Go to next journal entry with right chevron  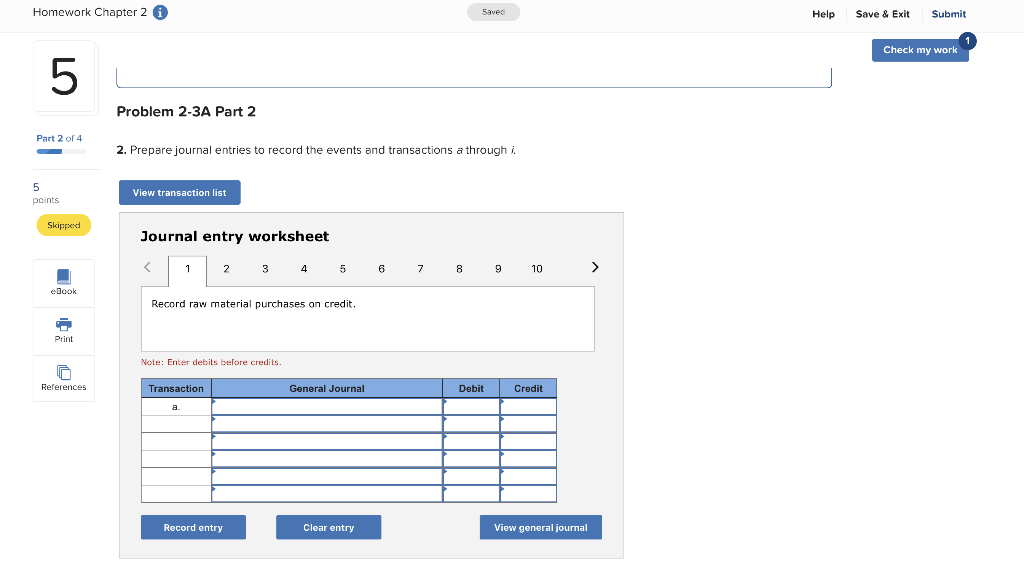click(x=595, y=267)
